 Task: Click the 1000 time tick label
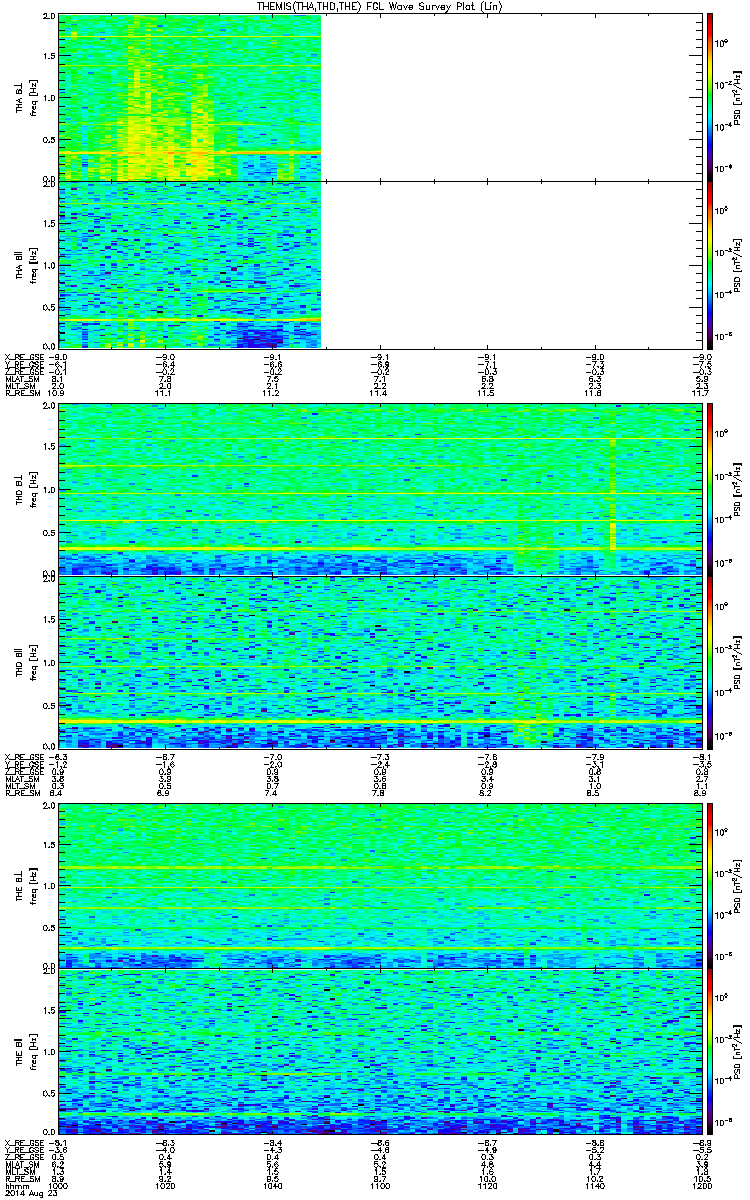point(59,1186)
